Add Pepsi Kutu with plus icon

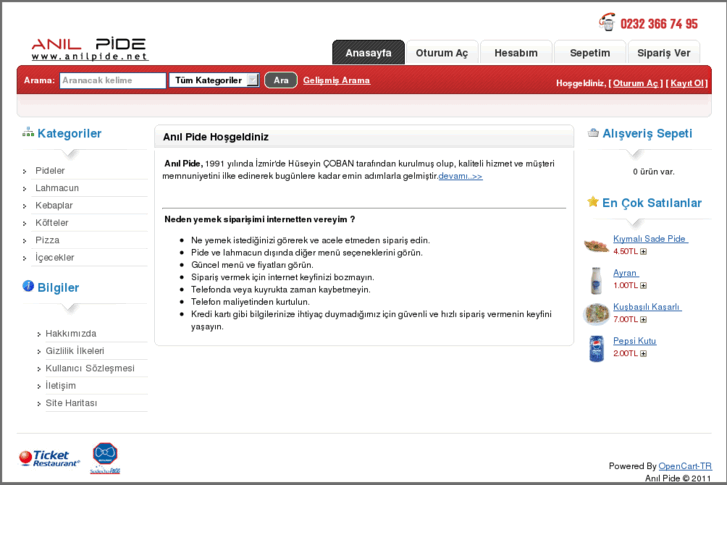click(x=644, y=353)
